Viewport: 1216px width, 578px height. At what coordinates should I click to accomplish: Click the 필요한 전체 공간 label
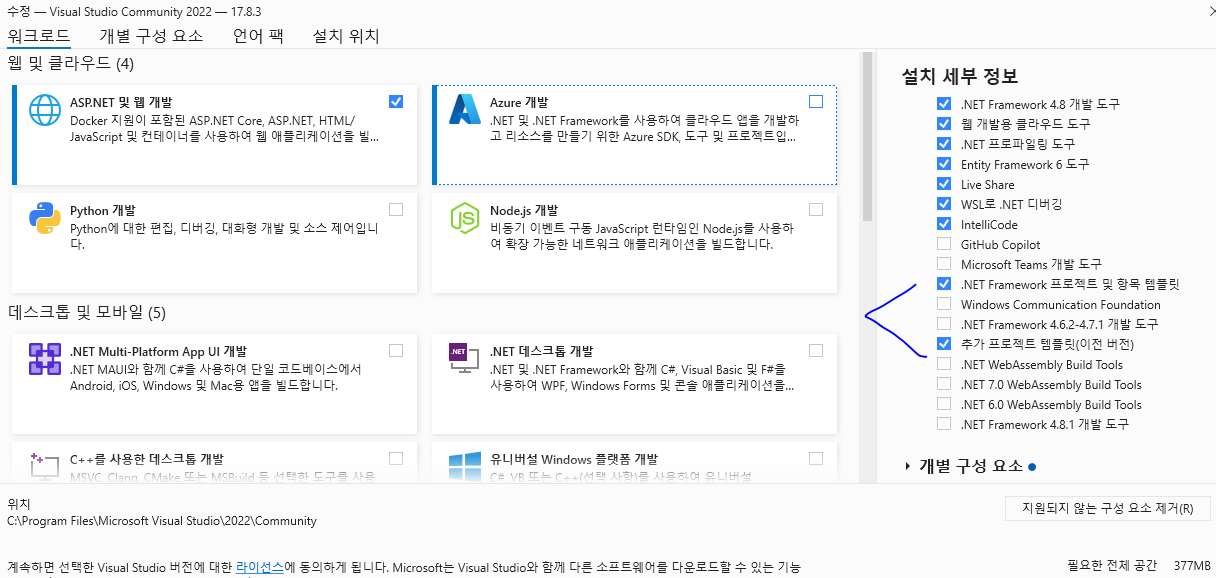tap(1111, 565)
